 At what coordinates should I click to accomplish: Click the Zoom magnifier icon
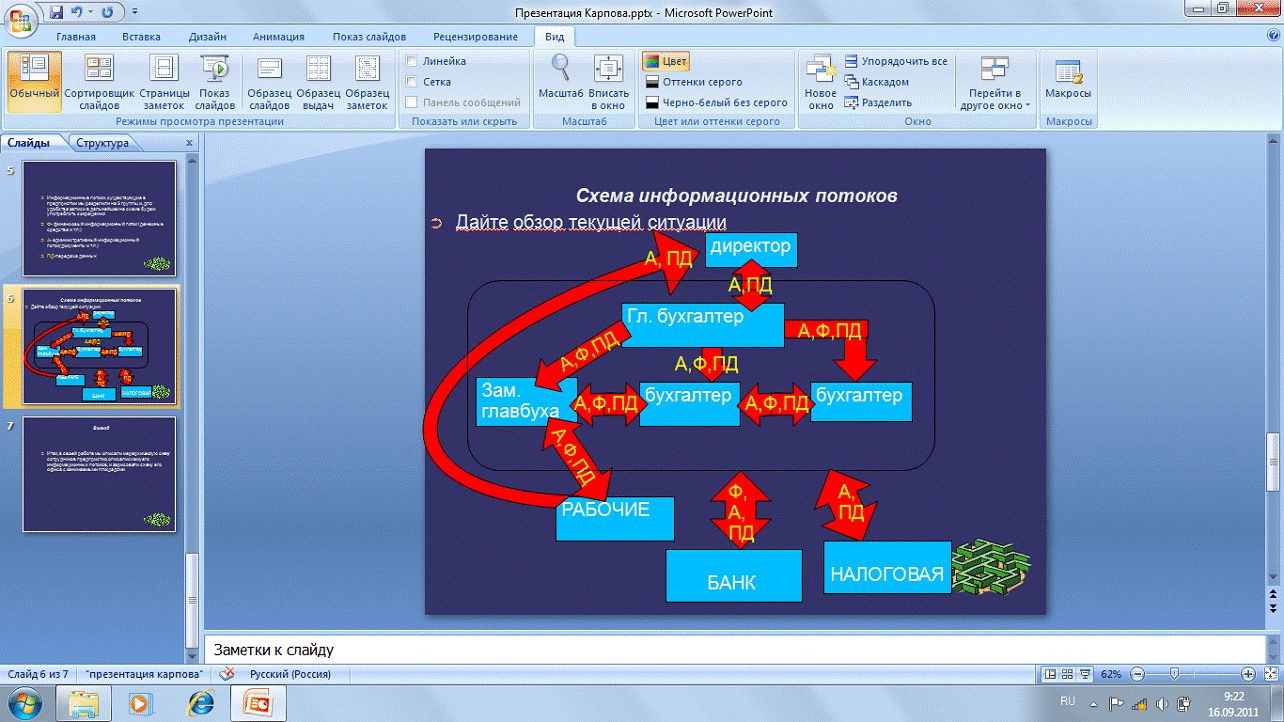pos(560,69)
